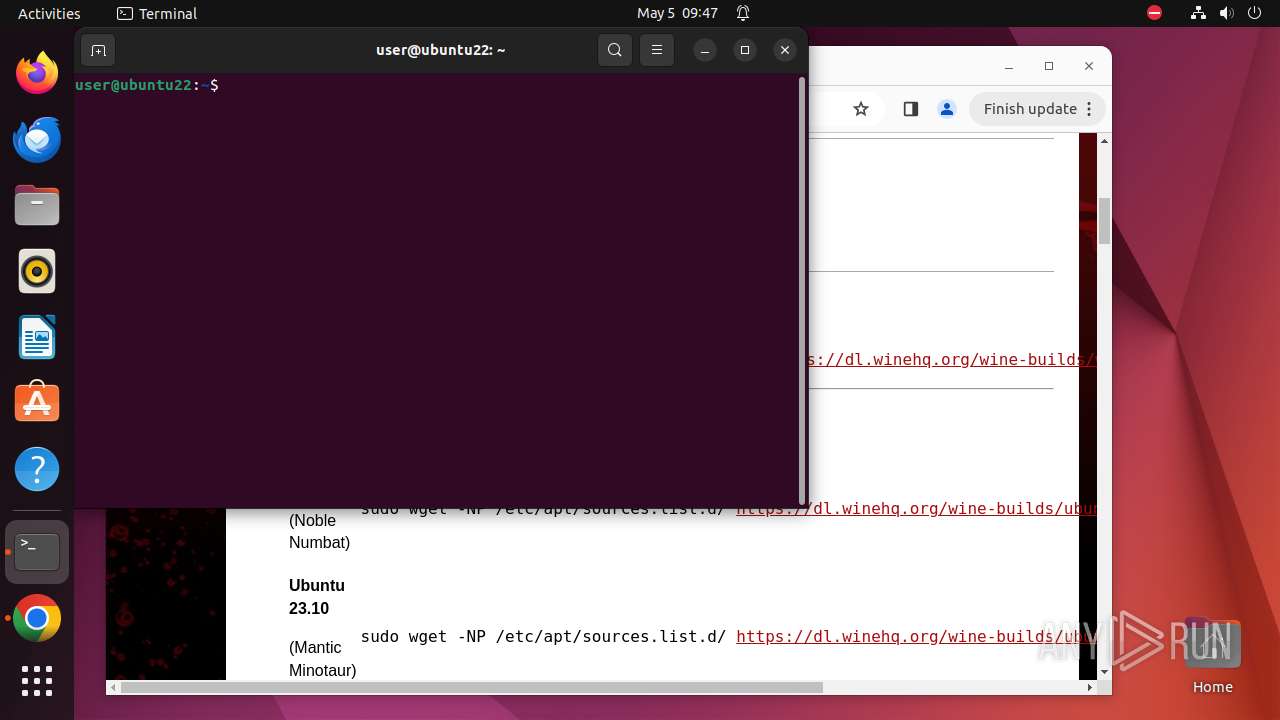
Task: Select the Terminal icon in the dock
Action: 37,552
